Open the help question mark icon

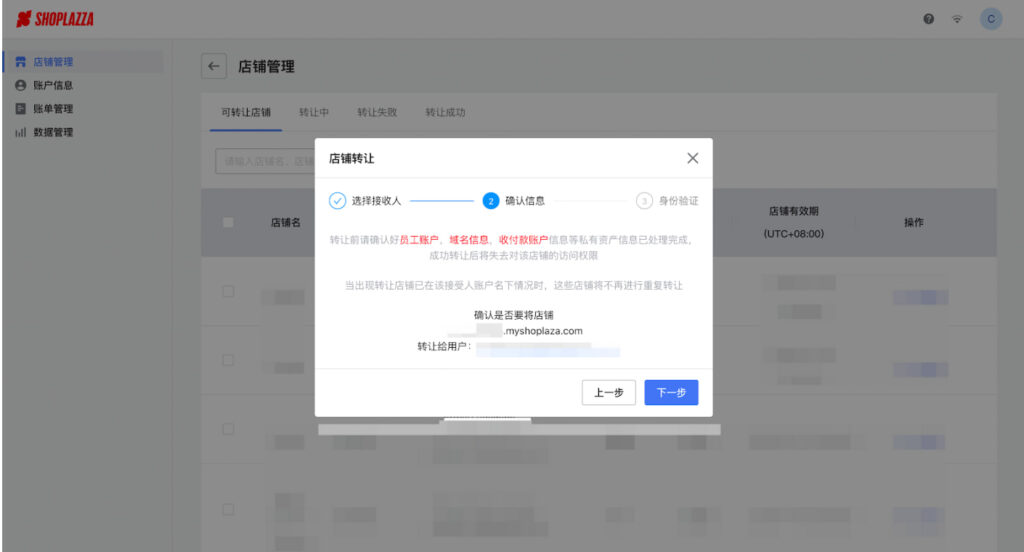(x=929, y=19)
